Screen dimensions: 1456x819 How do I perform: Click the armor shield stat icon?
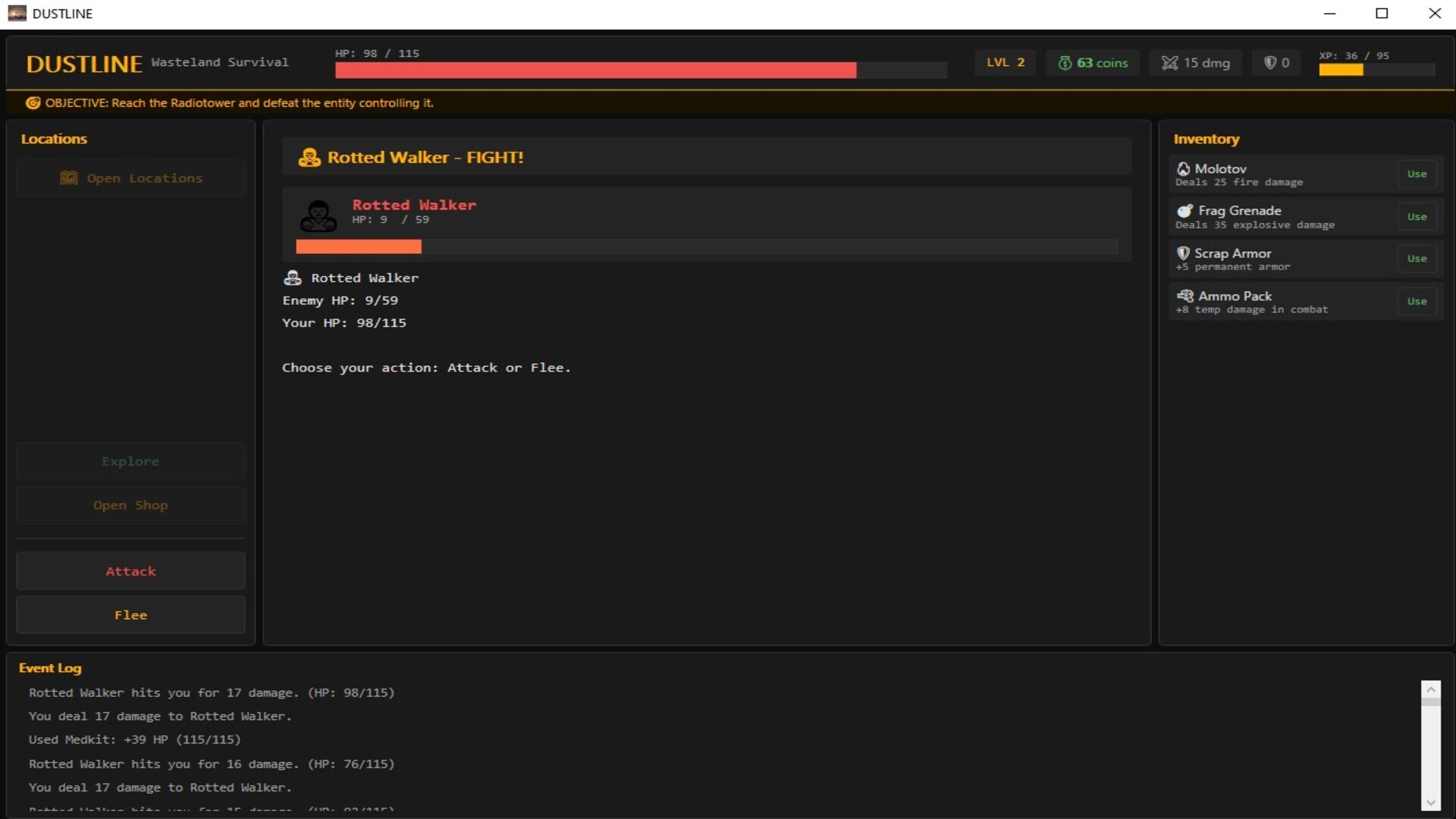click(1269, 63)
